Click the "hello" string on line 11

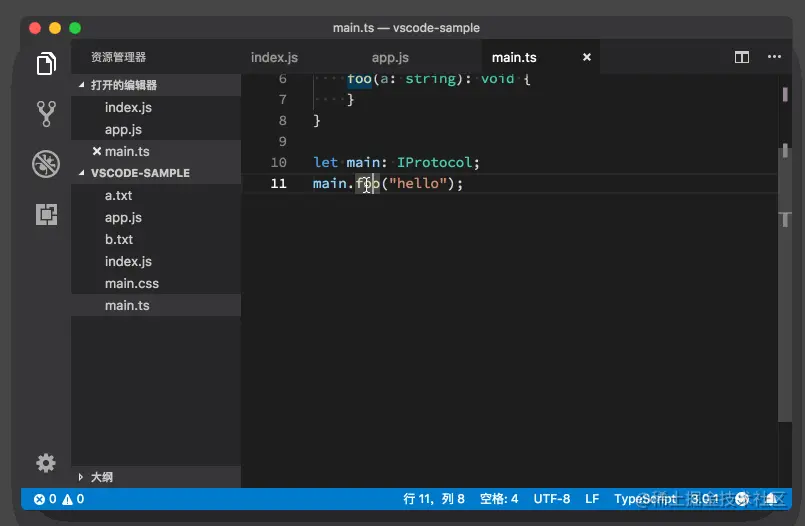[418, 183]
